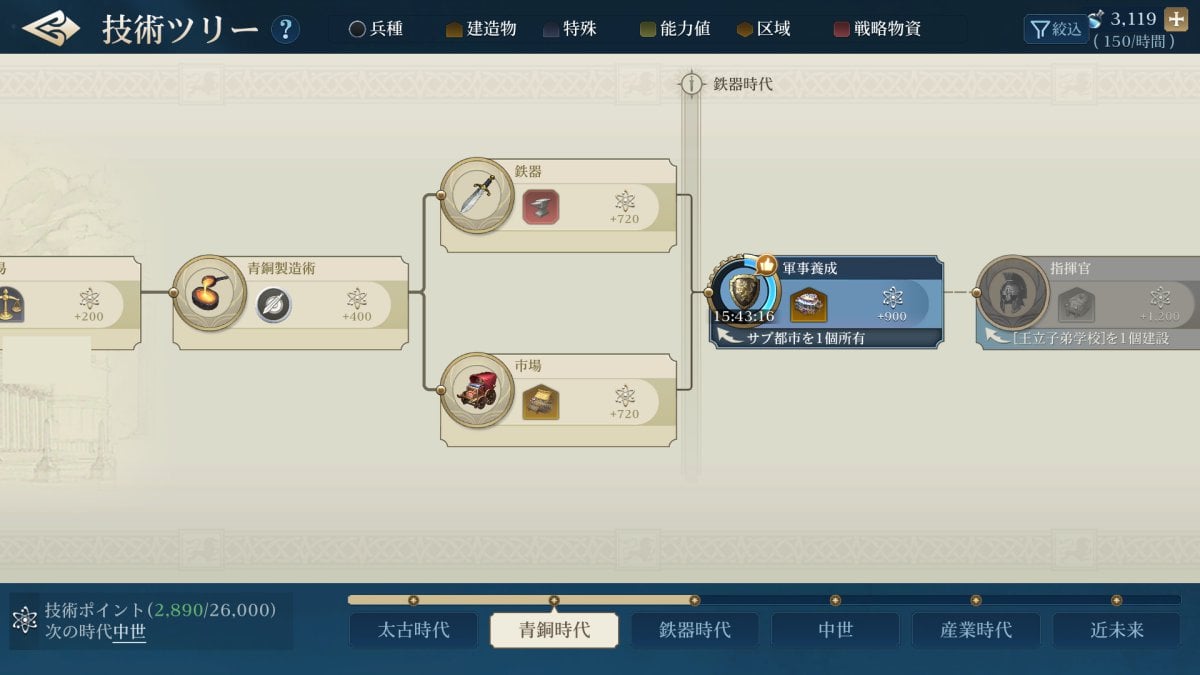Click the 中世 next era link
The width and height of the screenshot is (1200, 675).
tap(129, 632)
